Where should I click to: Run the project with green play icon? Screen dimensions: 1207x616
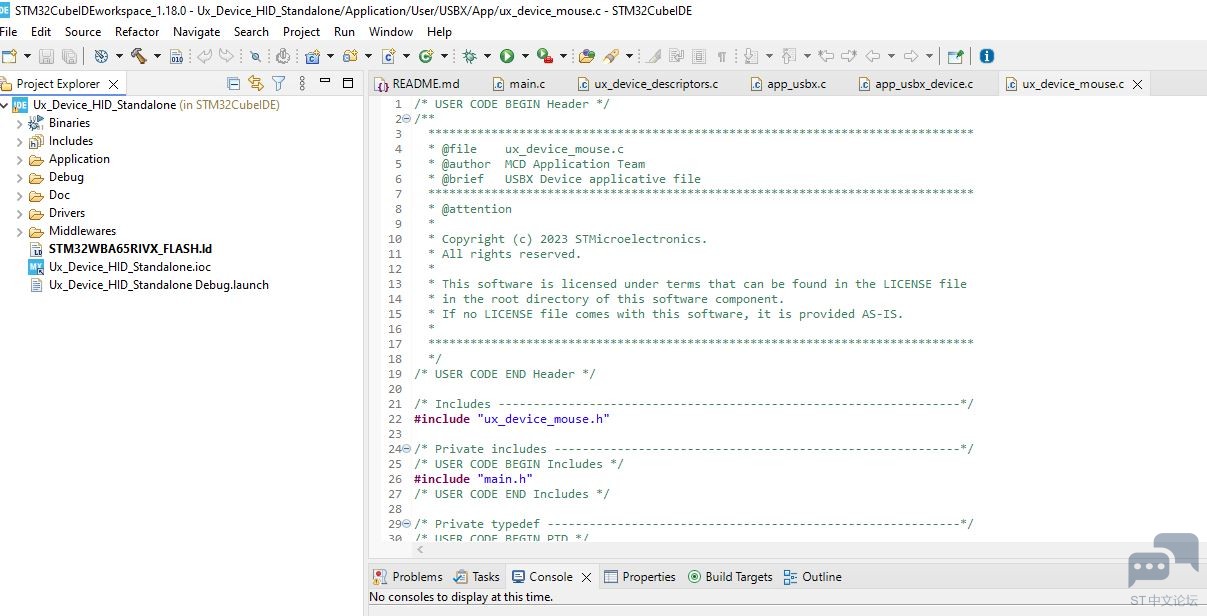(507, 56)
